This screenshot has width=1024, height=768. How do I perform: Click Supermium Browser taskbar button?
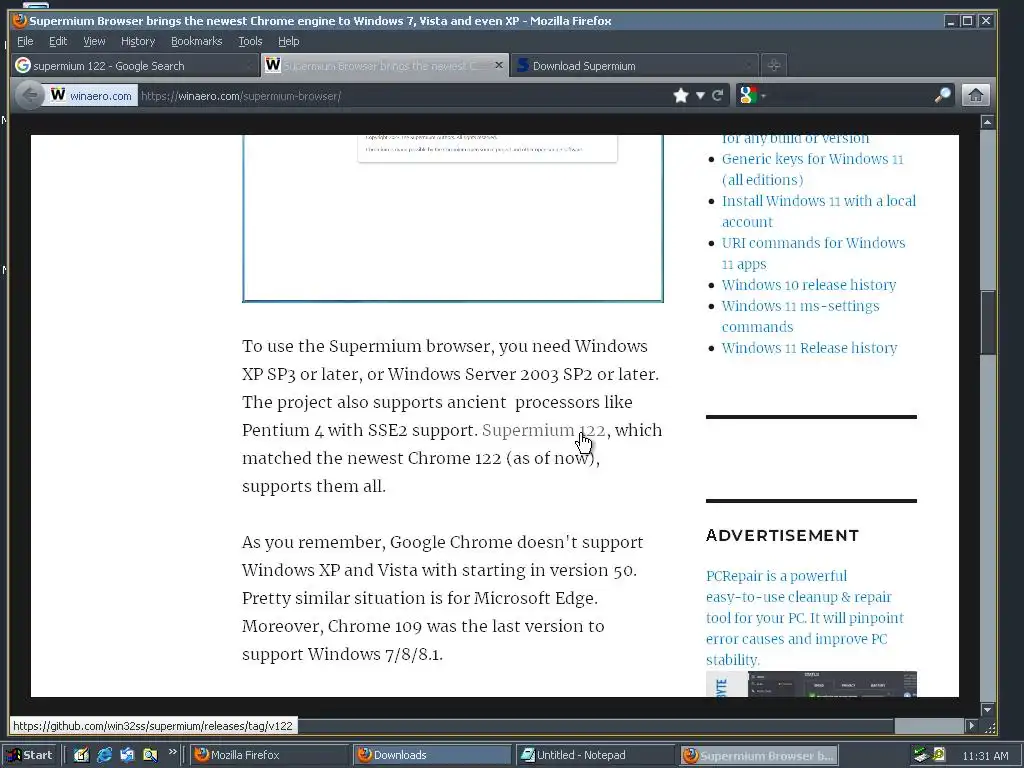coord(758,755)
